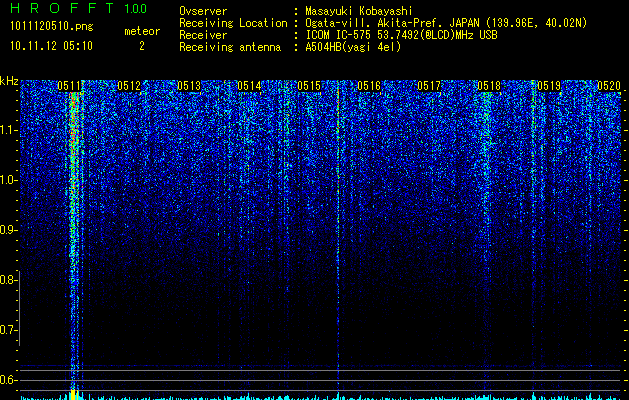The width and height of the screenshot is (629, 400).
Task: Click the Receiving antenna label
Action: coord(230,47)
